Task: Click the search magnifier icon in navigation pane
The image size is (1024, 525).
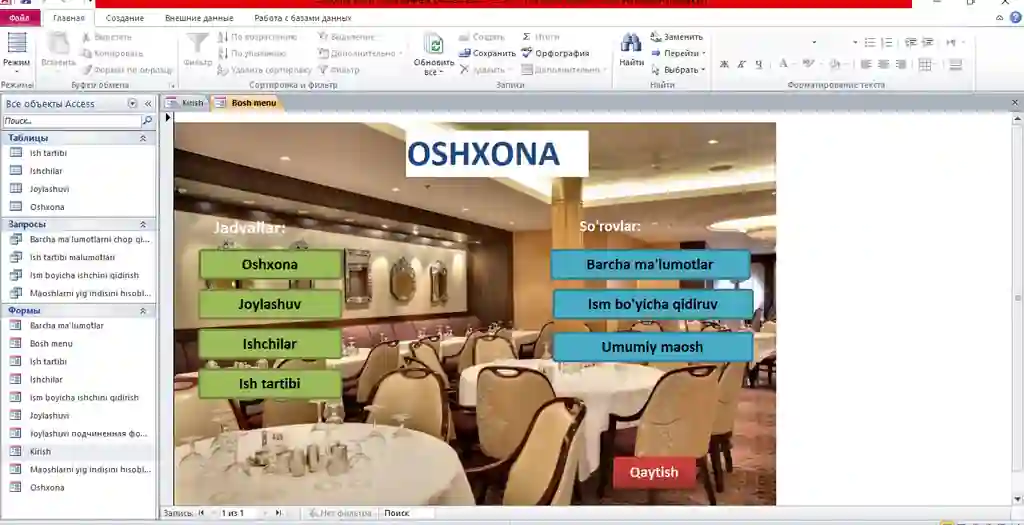Action: coord(148,121)
